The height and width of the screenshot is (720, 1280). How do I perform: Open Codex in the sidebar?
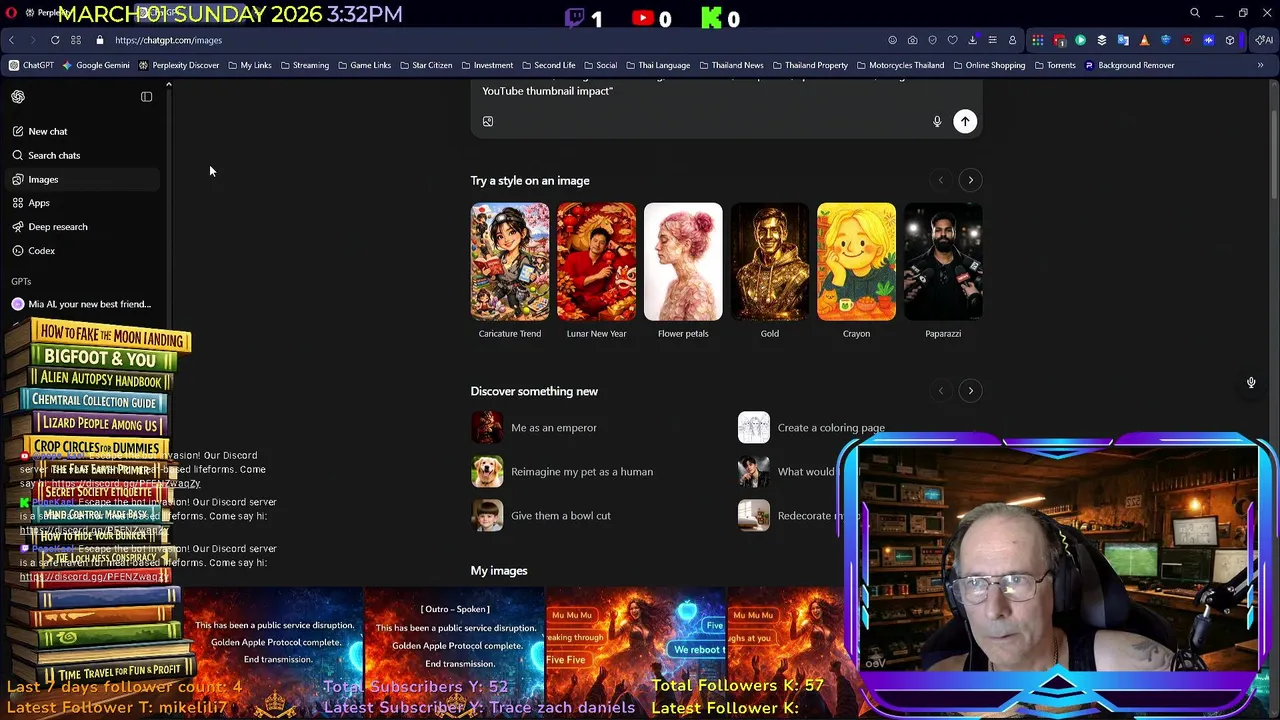pos(80,251)
